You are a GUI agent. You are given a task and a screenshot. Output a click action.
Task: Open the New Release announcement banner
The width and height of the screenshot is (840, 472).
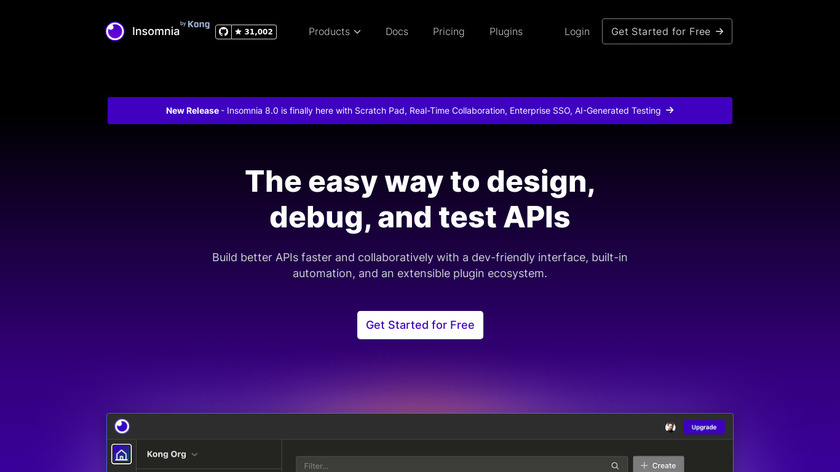(x=419, y=110)
